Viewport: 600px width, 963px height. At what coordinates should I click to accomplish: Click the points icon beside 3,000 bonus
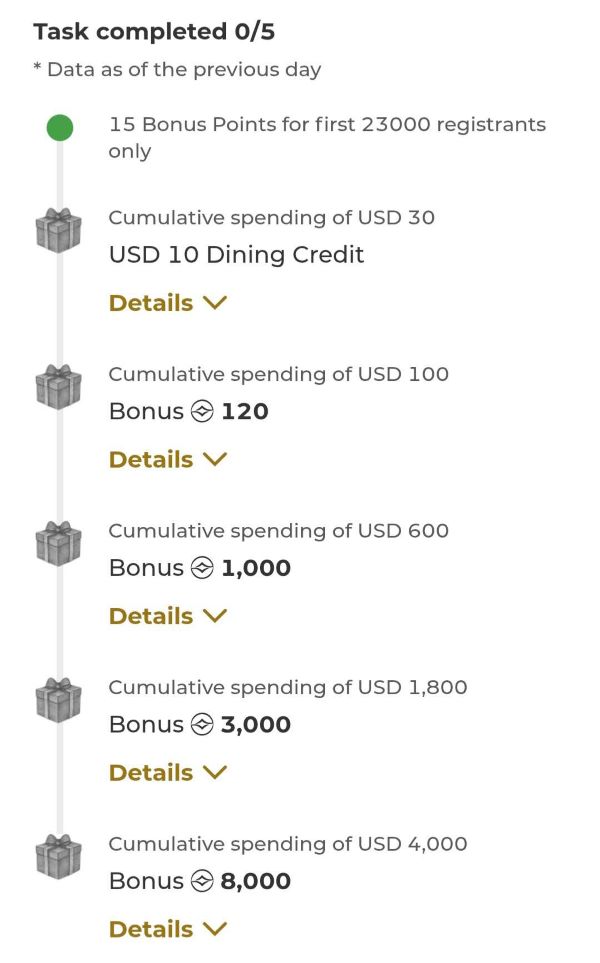202,725
